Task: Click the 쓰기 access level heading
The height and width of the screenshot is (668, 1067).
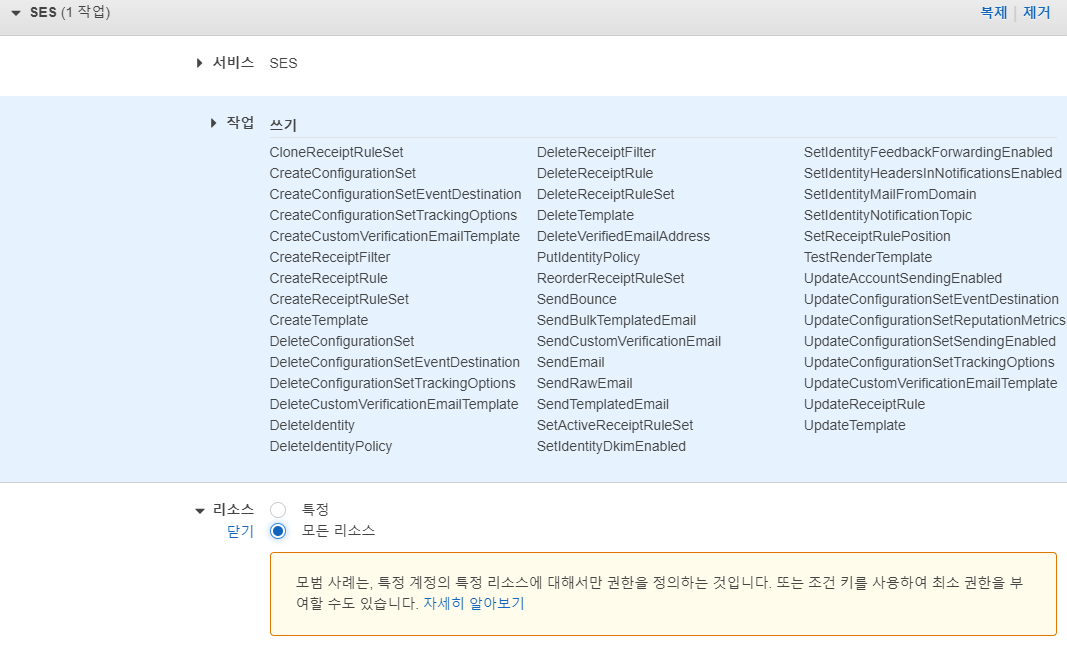Action: (x=283, y=125)
